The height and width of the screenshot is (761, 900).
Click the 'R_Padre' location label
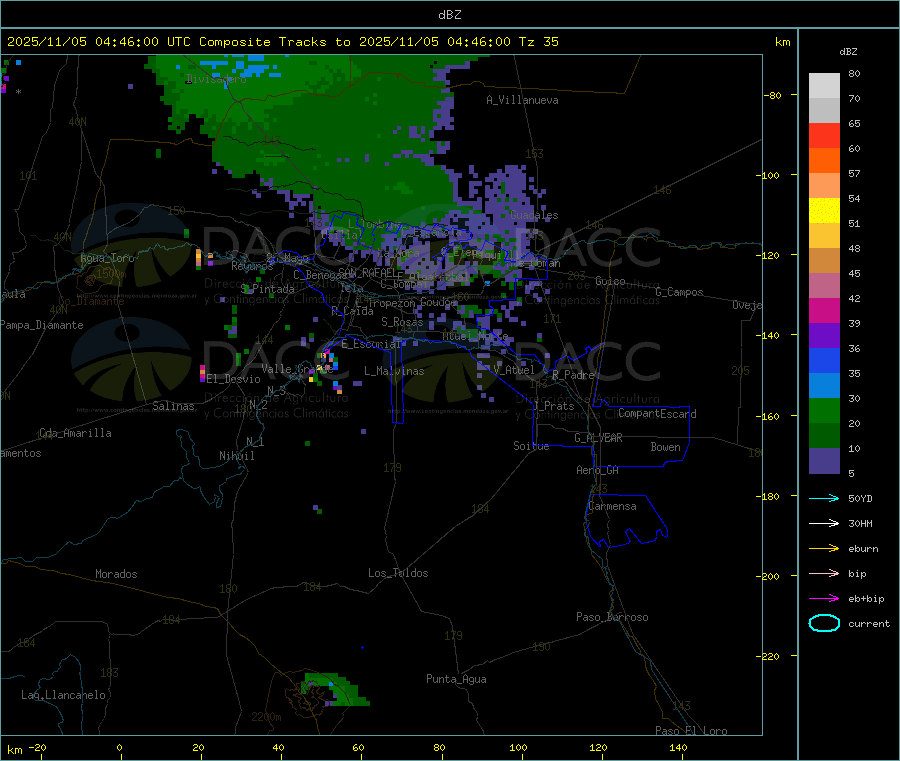[x=573, y=375]
